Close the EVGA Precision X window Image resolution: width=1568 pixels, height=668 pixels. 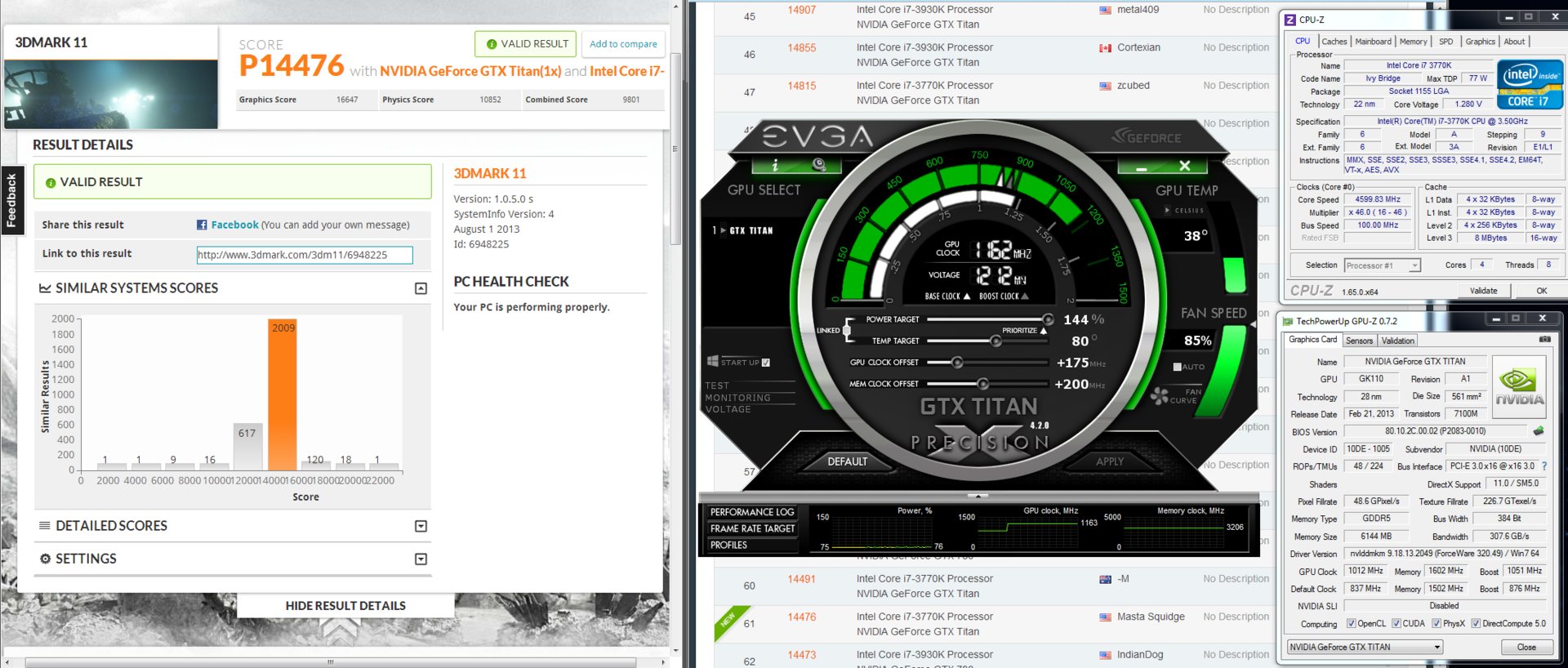pos(1185,166)
